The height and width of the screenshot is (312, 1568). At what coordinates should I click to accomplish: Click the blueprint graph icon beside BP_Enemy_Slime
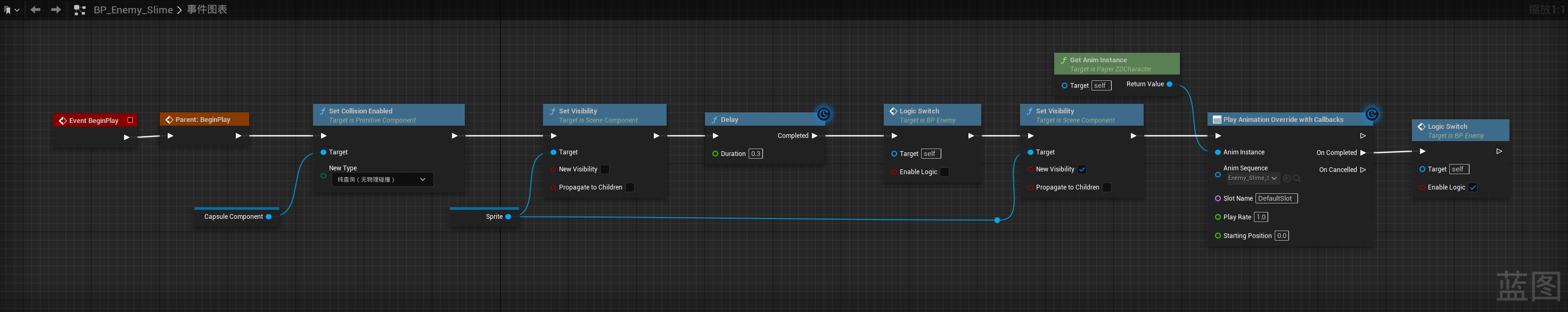click(x=80, y=10)
